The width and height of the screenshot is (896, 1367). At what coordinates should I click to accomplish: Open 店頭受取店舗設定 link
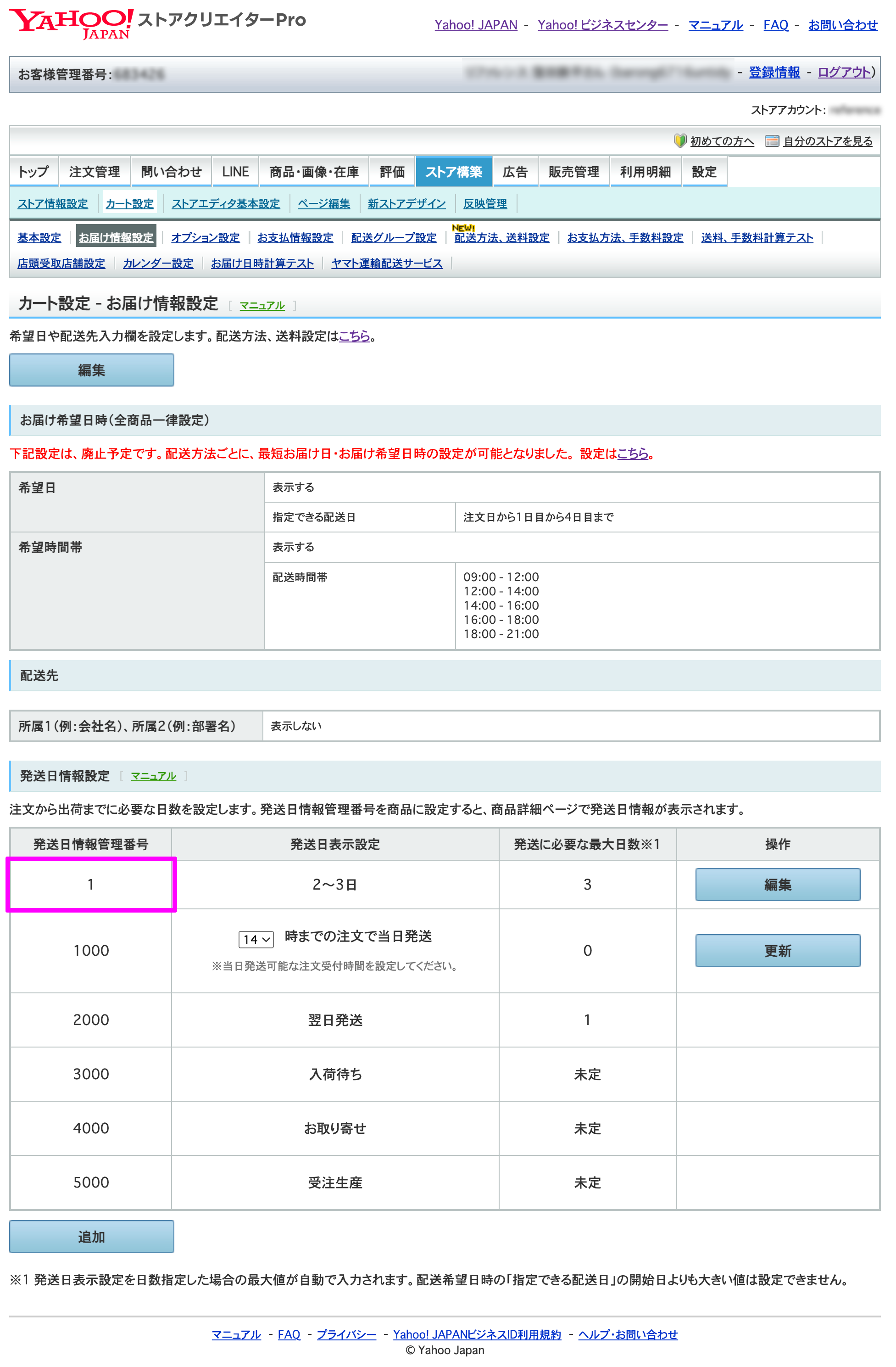coord(61,263)
